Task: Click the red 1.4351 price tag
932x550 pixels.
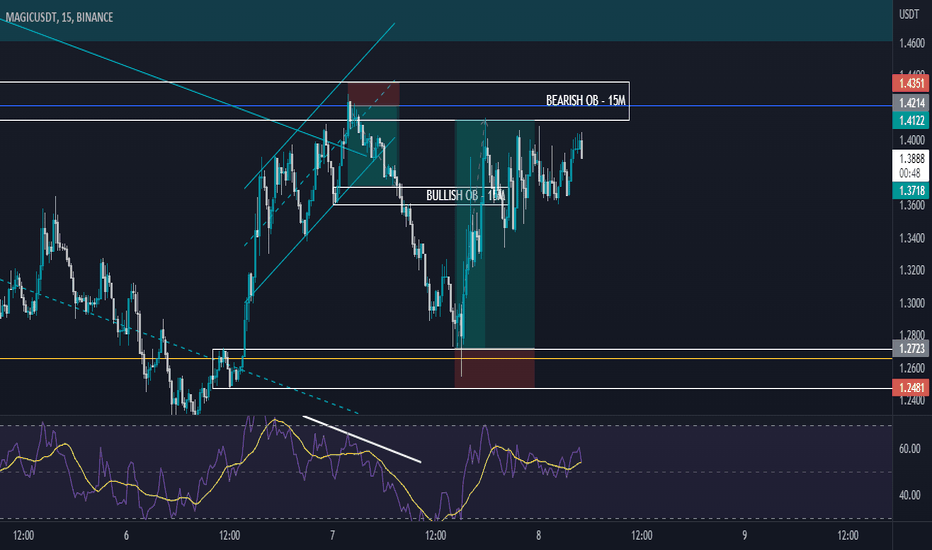Action: tap(911, 83)
